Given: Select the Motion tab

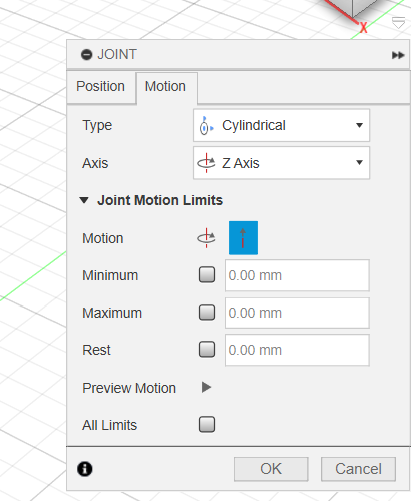Looking at the screenshot, I should pos(166,86).
